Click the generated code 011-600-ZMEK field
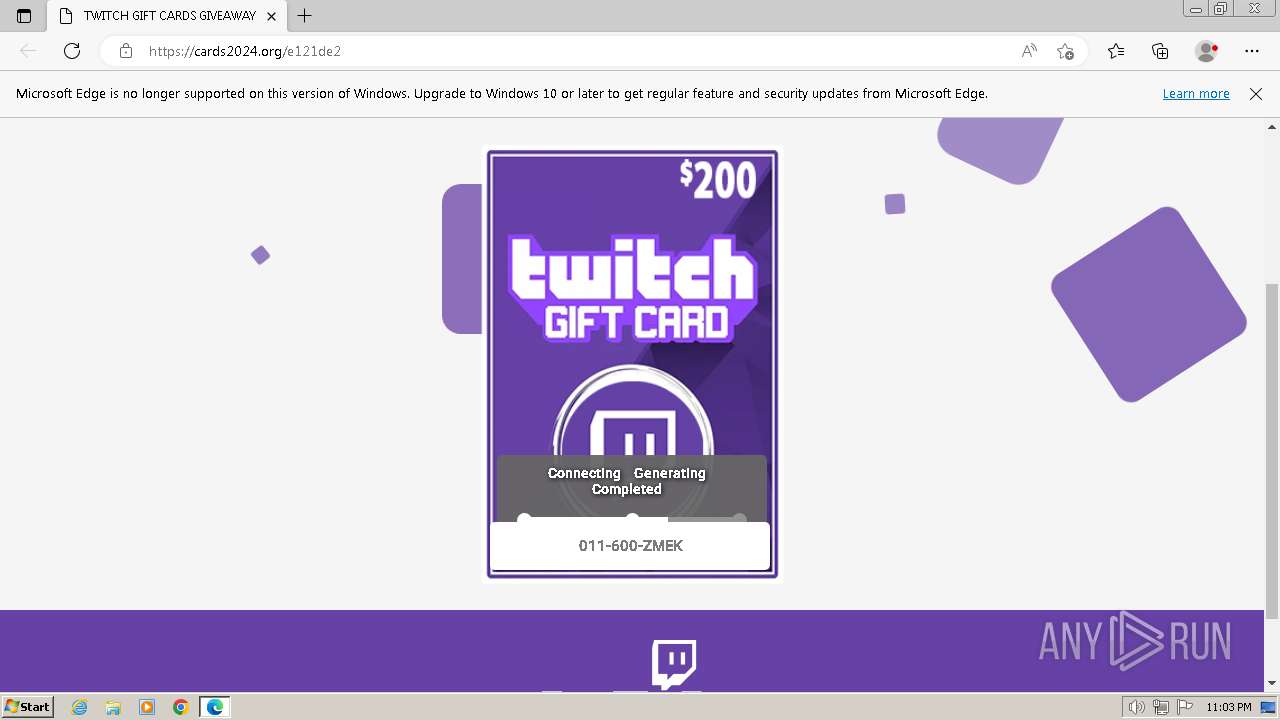Screen dimensions: 1280x720 [x=630, y=546]
